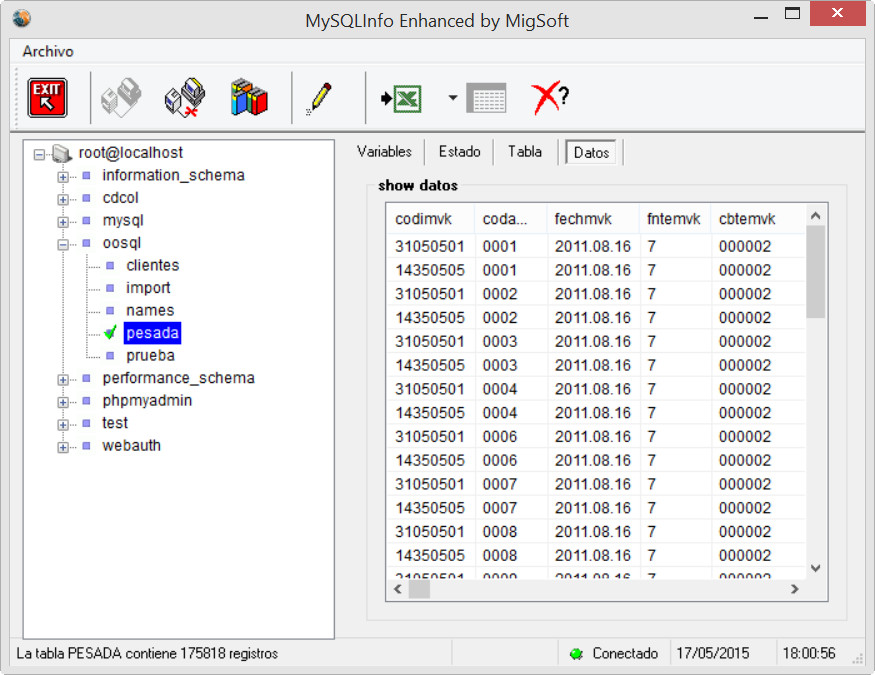Viewport: 875px width, 675px height.
Task: Click the codimvk column header
Action: pos(424,219)
